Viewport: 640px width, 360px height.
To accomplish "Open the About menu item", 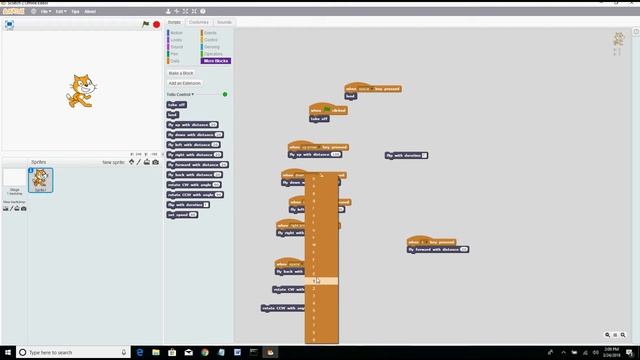I will (90, 11).
